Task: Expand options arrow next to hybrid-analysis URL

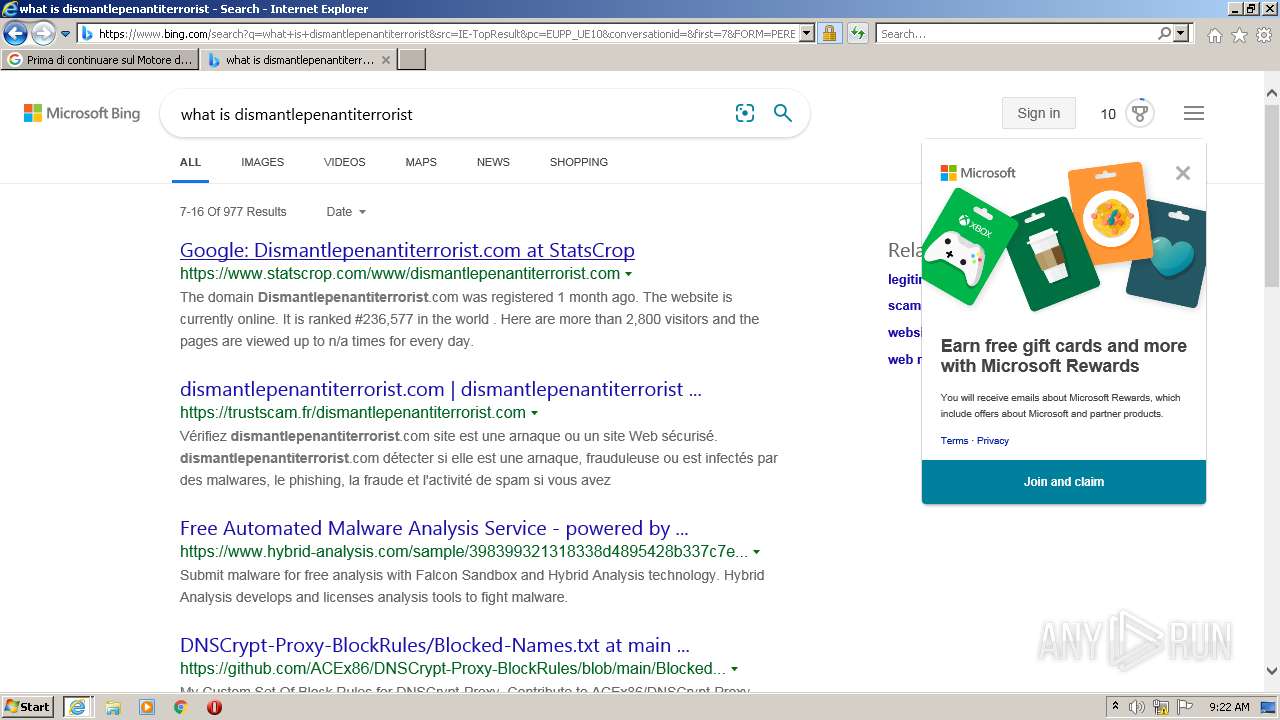Action: [x=756, y=552]
